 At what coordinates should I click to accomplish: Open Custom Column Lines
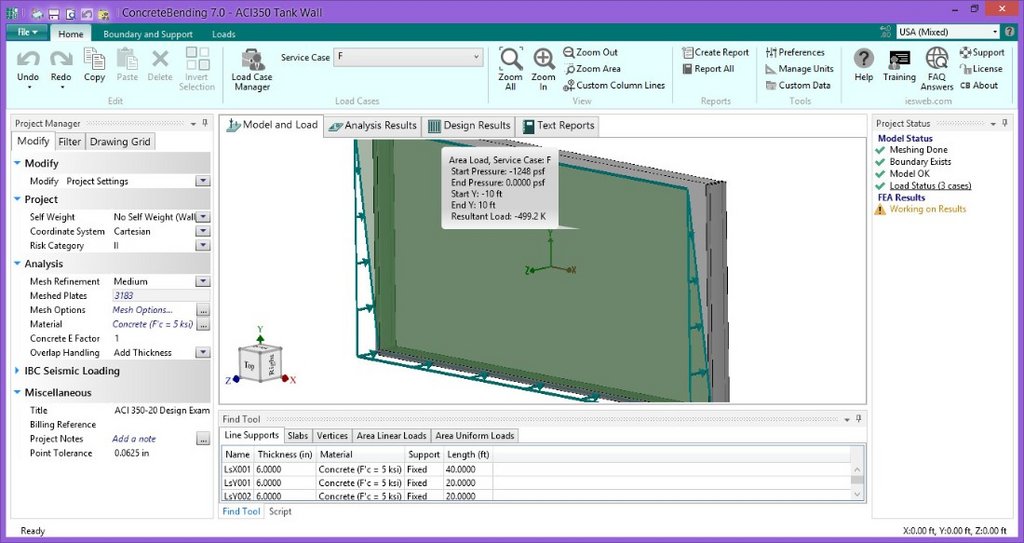point(614,85)
